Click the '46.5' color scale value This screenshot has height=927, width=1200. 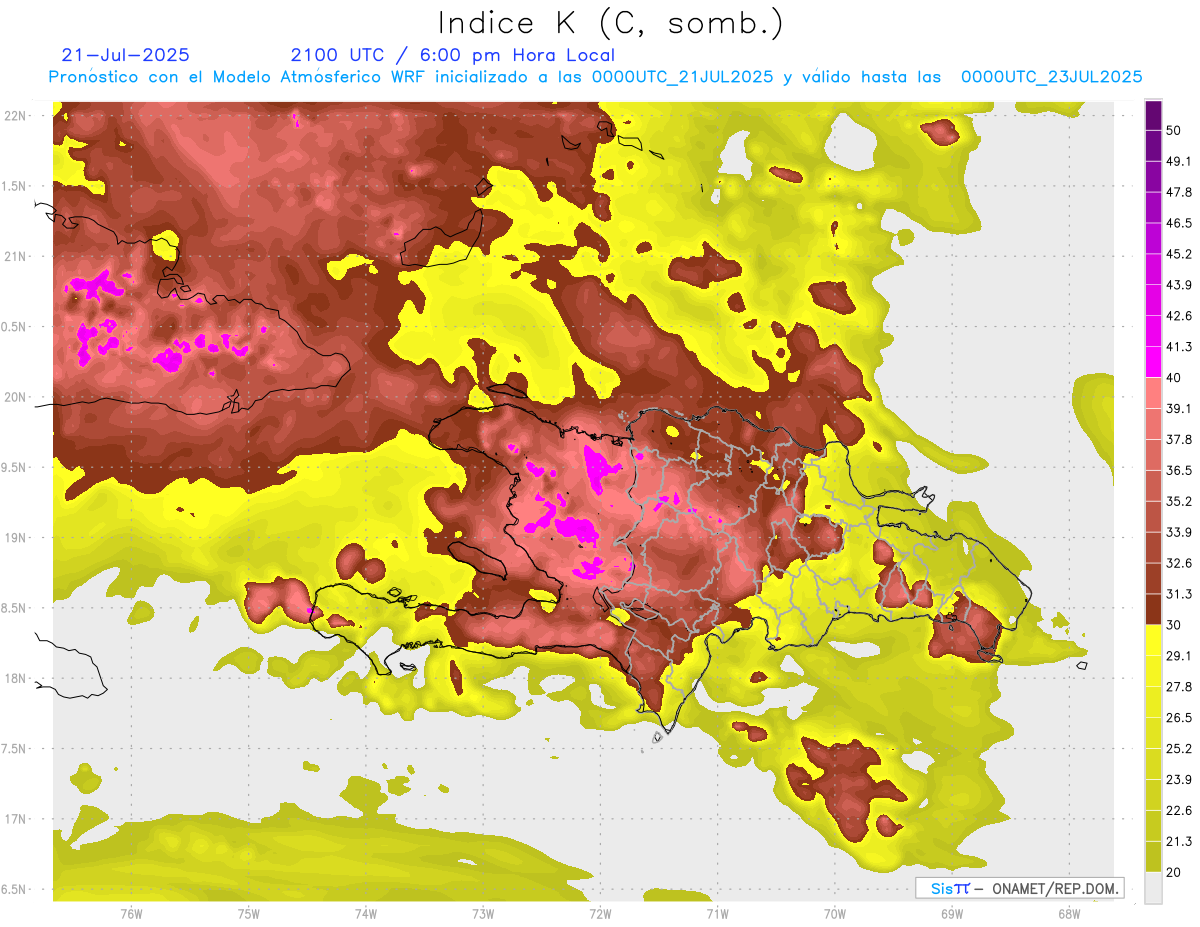[1179, 223]
